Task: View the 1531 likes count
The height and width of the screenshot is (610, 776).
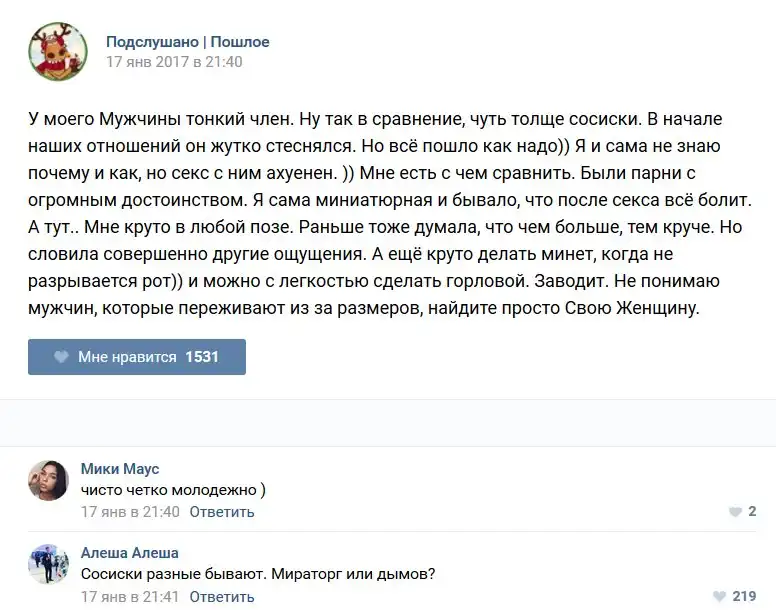Action: pos(202,357)
